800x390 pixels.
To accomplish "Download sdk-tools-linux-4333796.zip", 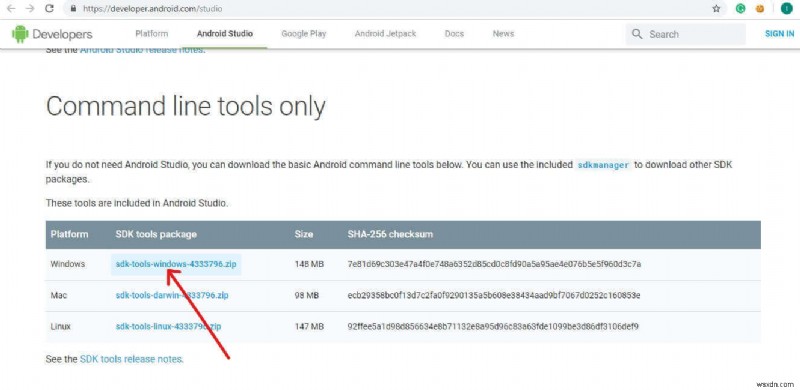I will coord(168,326).
